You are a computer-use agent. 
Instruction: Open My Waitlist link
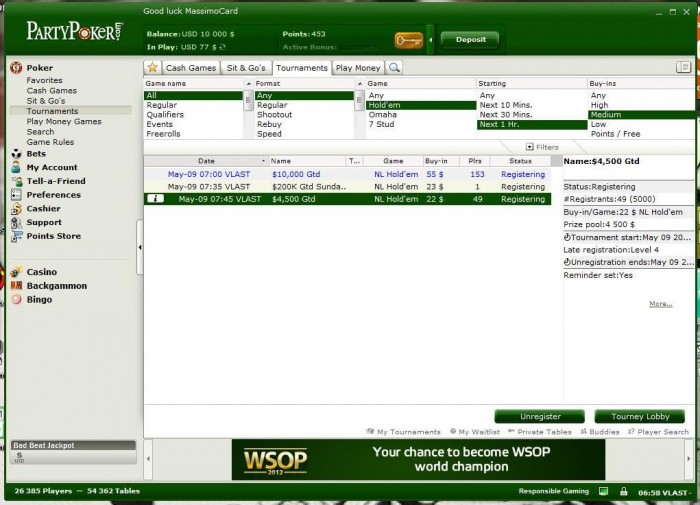475,432
